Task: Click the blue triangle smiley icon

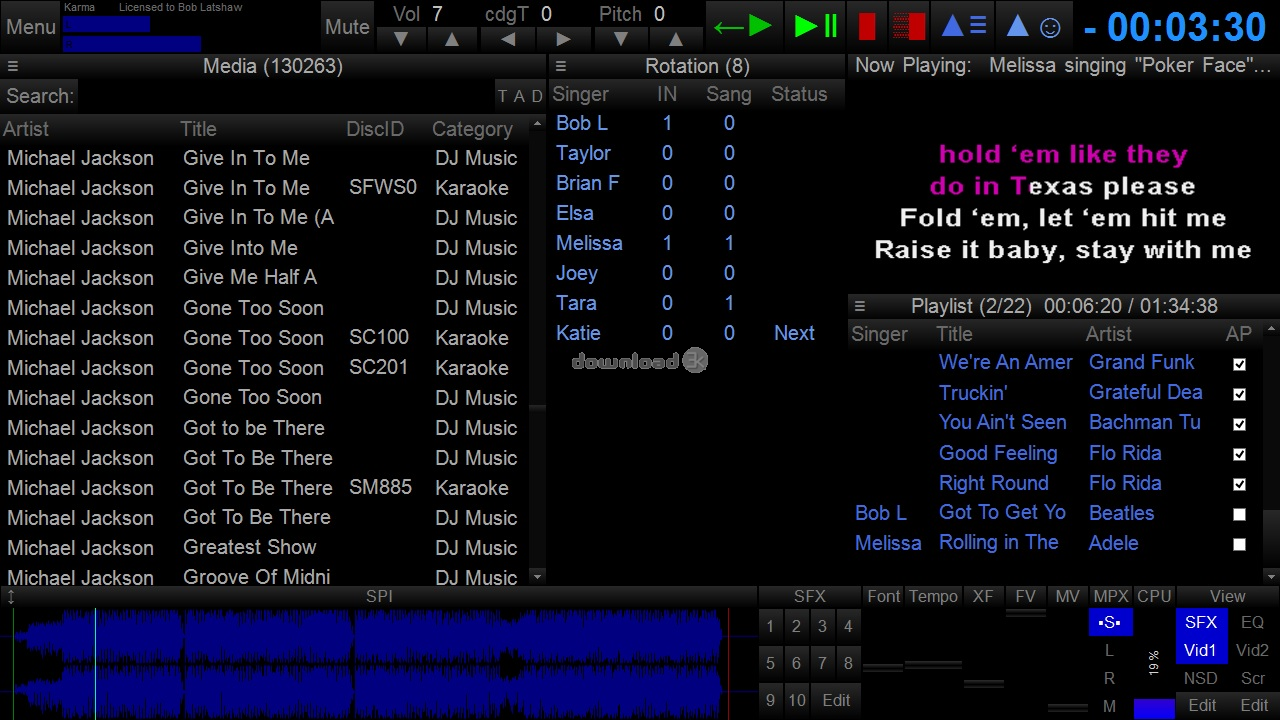Action: pyautogui.click(x=1033, y=27)
